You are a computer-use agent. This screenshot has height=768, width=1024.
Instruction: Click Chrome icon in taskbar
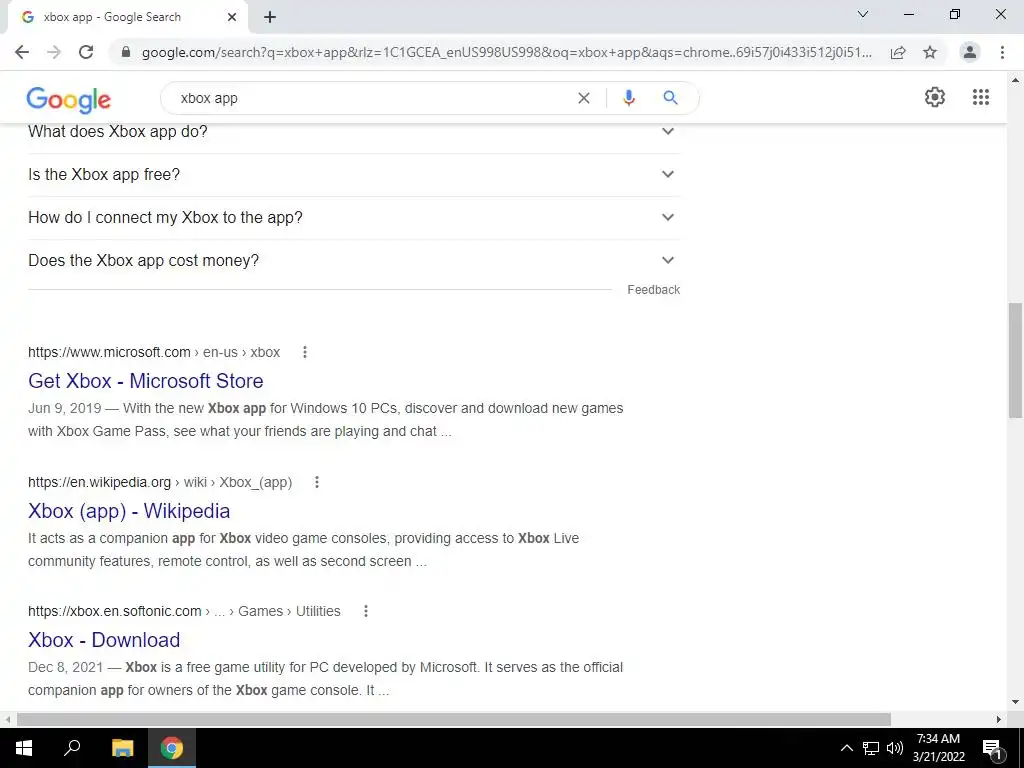pyautogui.click(x=172, y=748)
